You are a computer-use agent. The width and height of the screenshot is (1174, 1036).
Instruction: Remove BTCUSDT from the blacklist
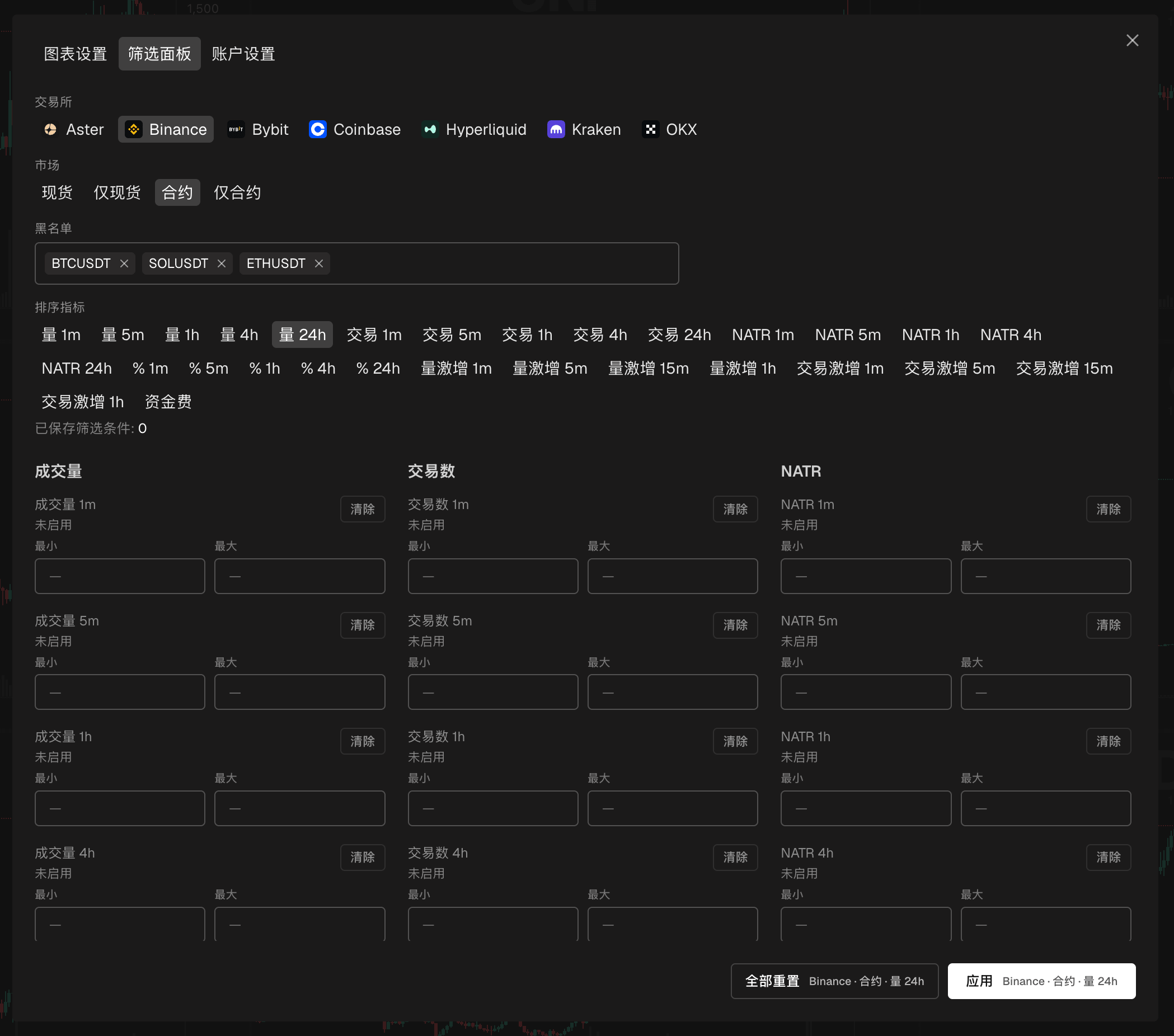click(x=124, y=263)
